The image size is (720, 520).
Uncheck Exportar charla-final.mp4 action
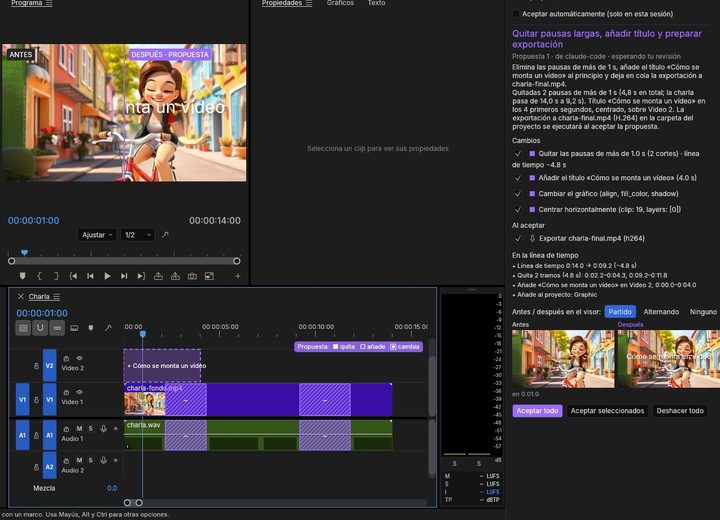(x=518, y=239)
